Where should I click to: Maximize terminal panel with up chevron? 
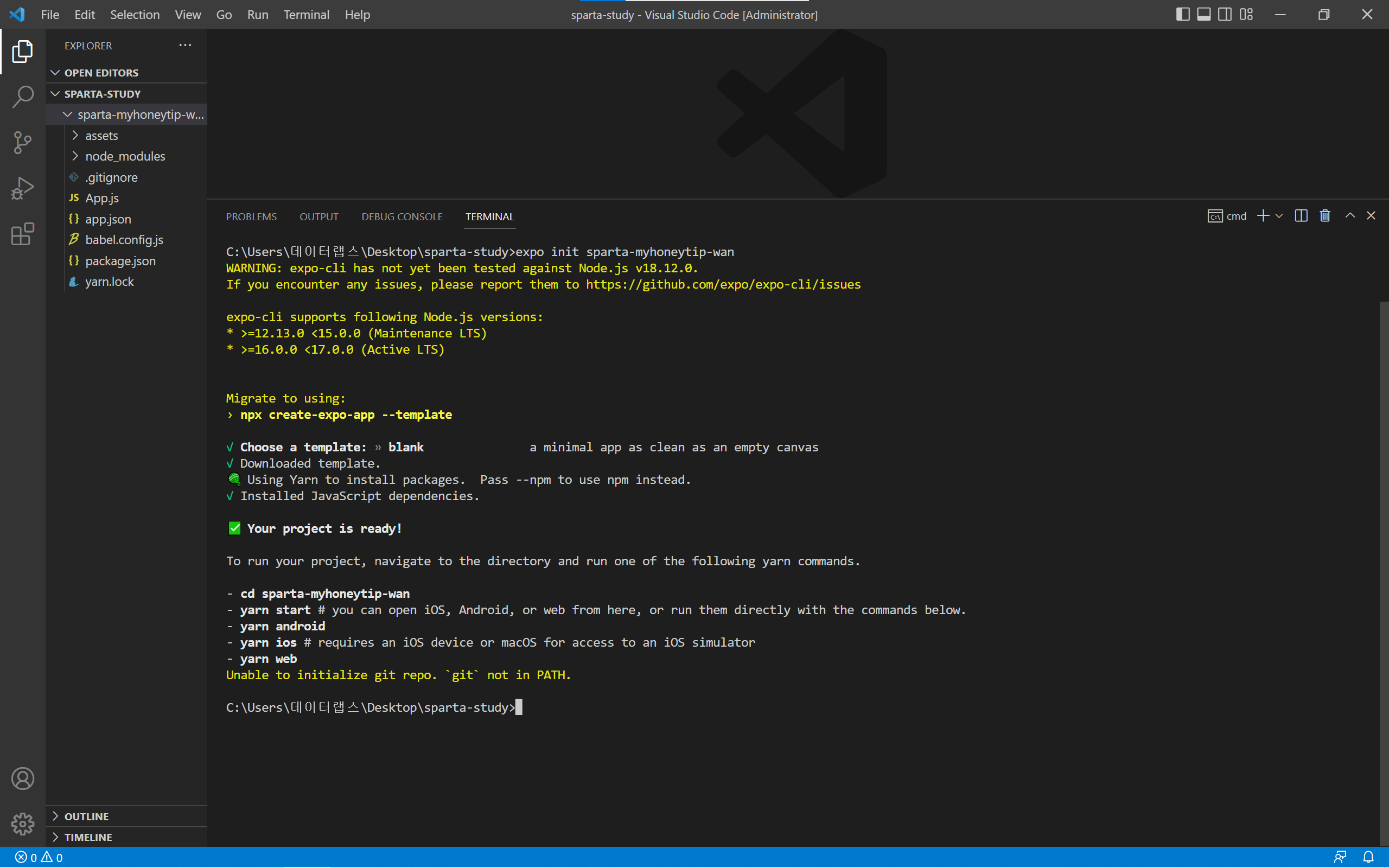click(x=1350, y=216)
